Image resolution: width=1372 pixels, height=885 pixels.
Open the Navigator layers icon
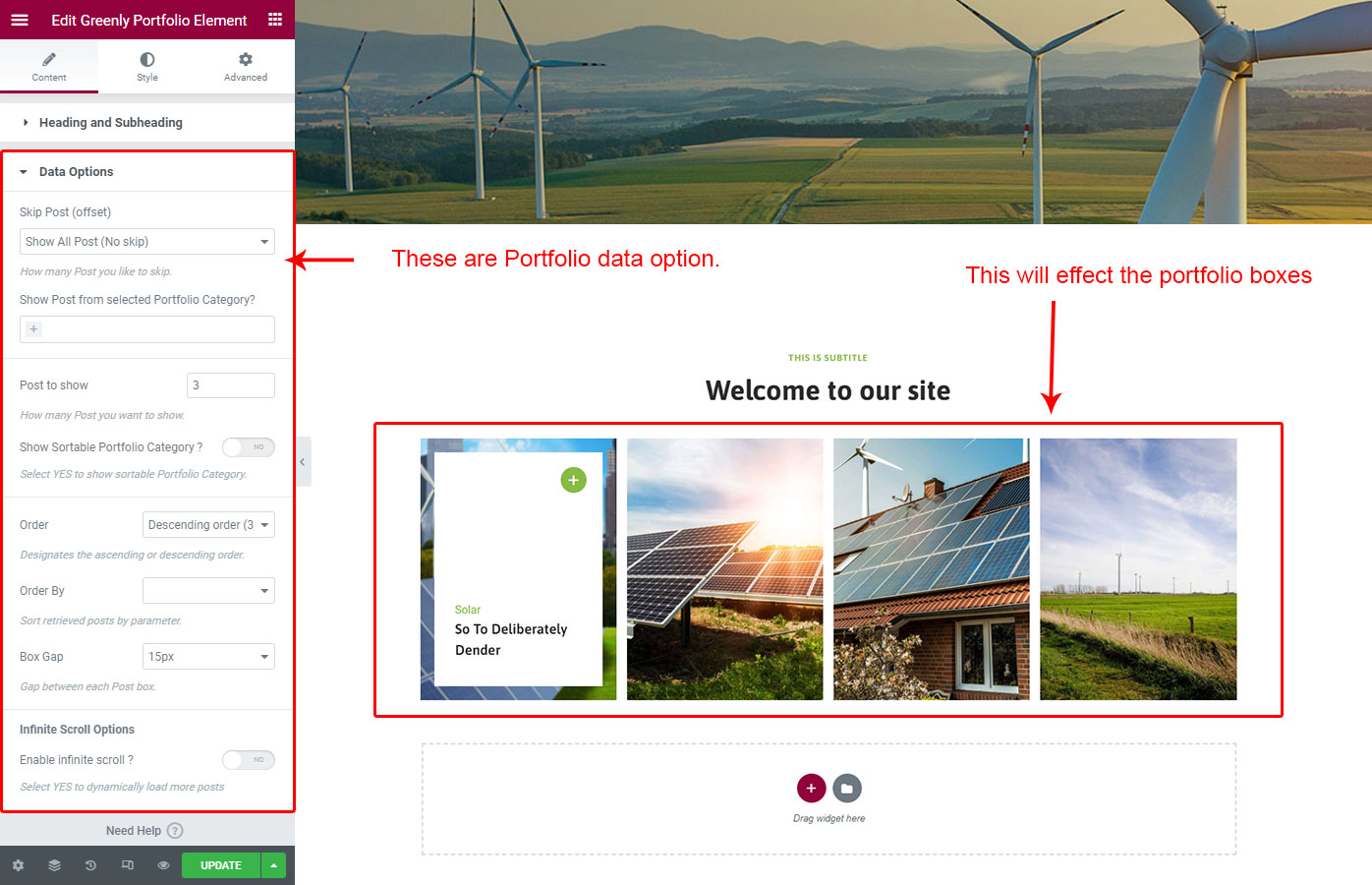(54, 865)
